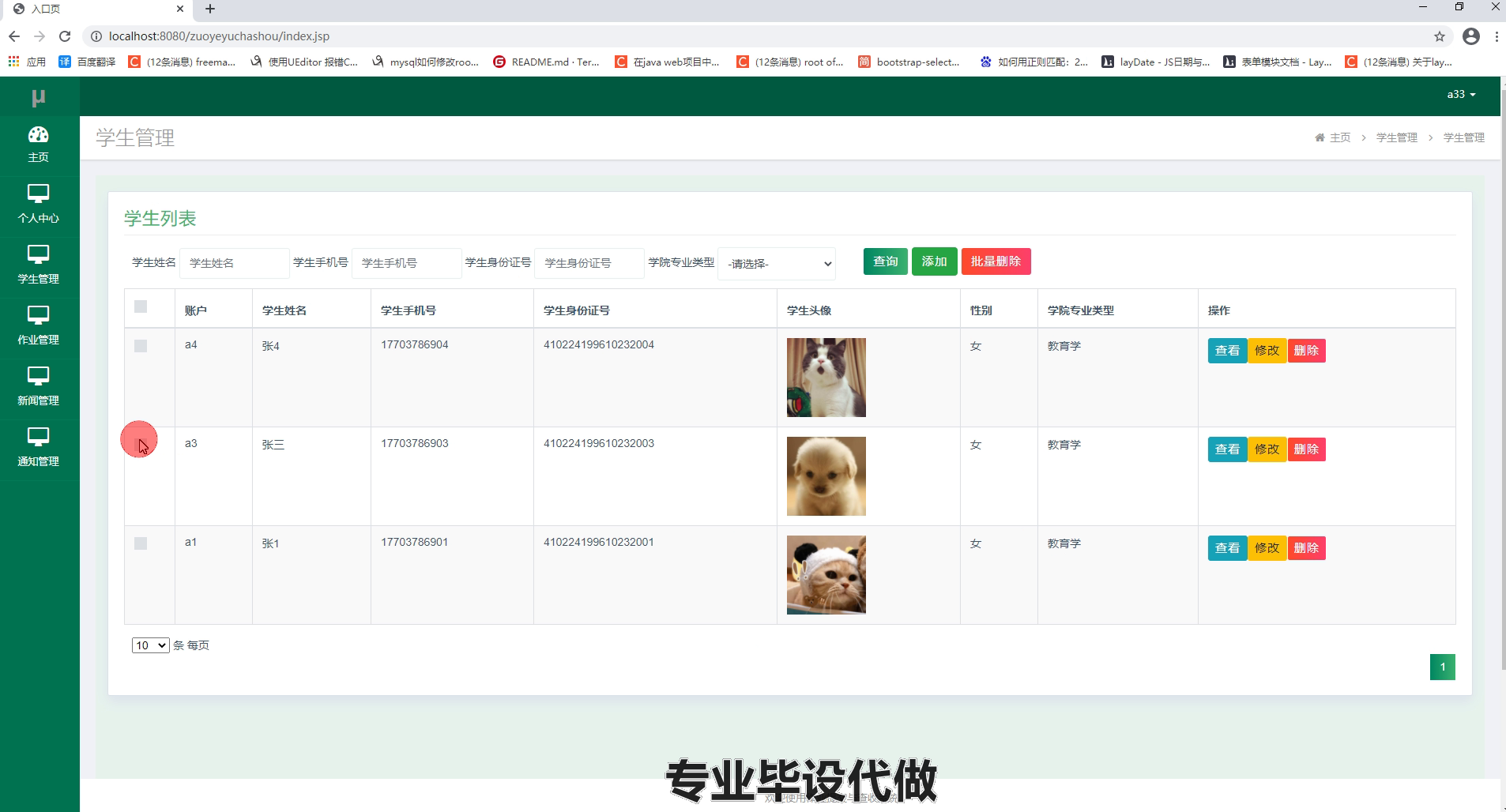Image resolution: width=1506 pixels, height=812 pixels.
Task: Click 查看 for student 张1
Action: coord(1227,548)
